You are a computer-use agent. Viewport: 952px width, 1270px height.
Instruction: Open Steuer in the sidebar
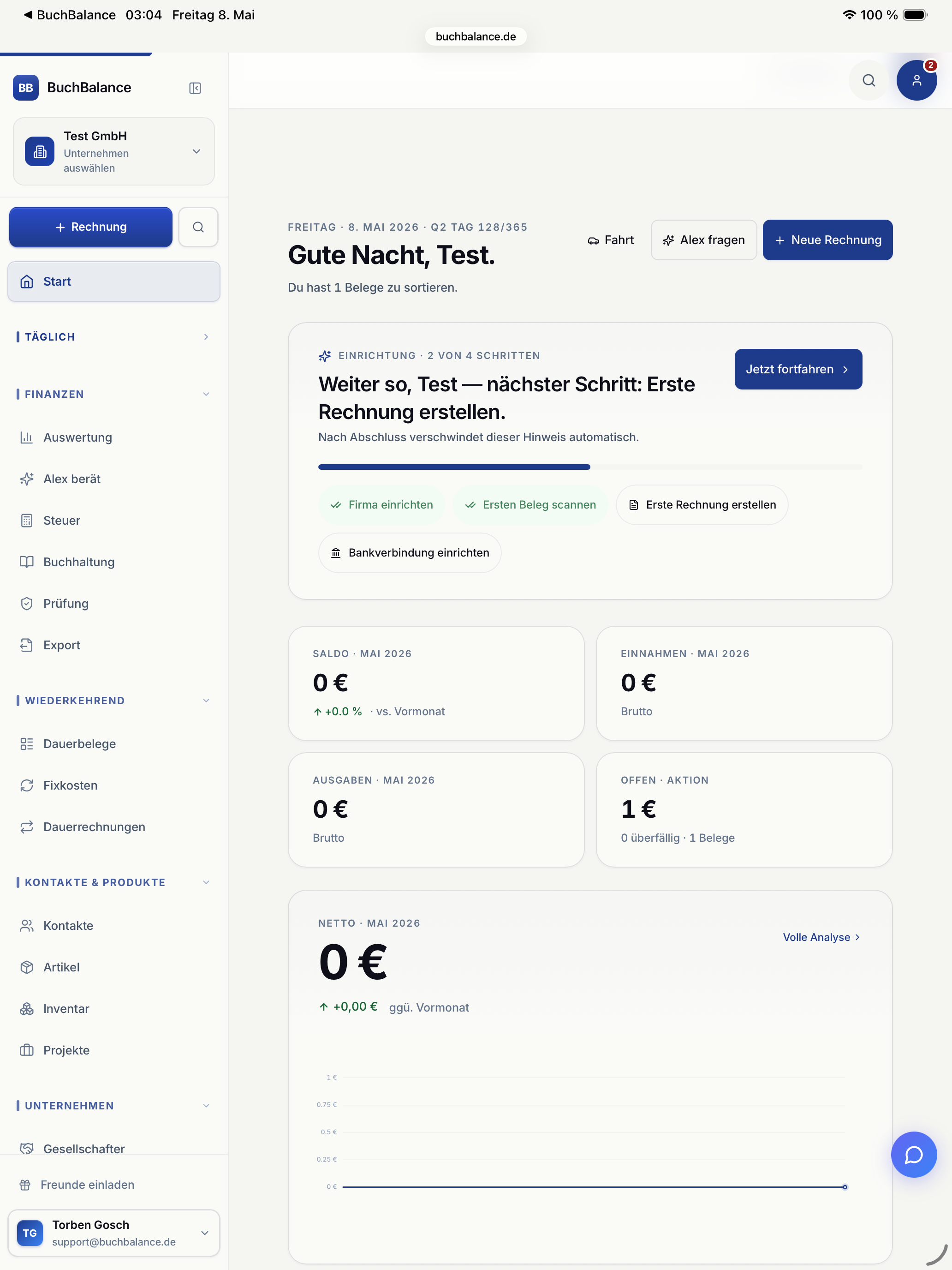point(113,521)
